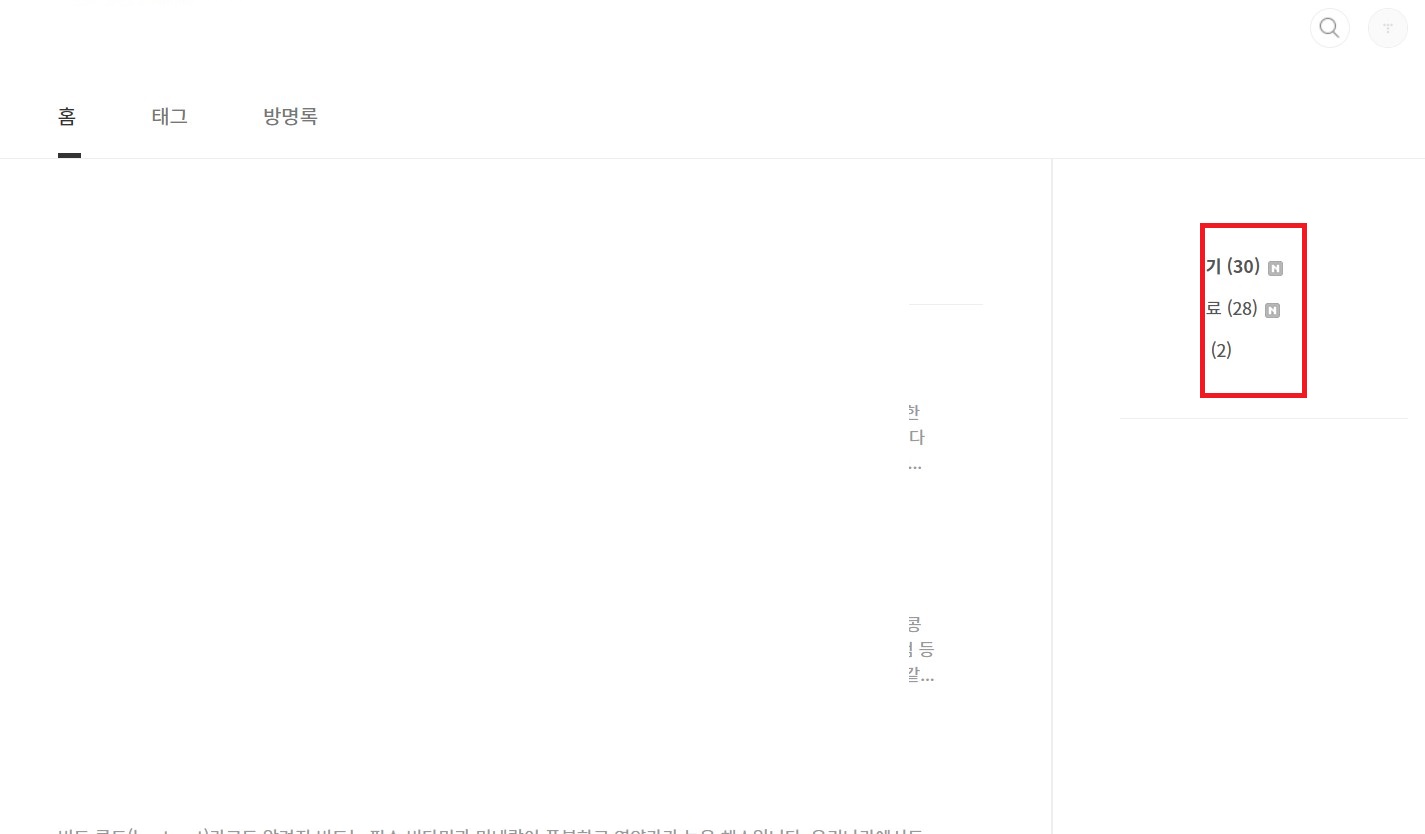
Task: Open the category with (2) posts
Action: click(1221, 351)
